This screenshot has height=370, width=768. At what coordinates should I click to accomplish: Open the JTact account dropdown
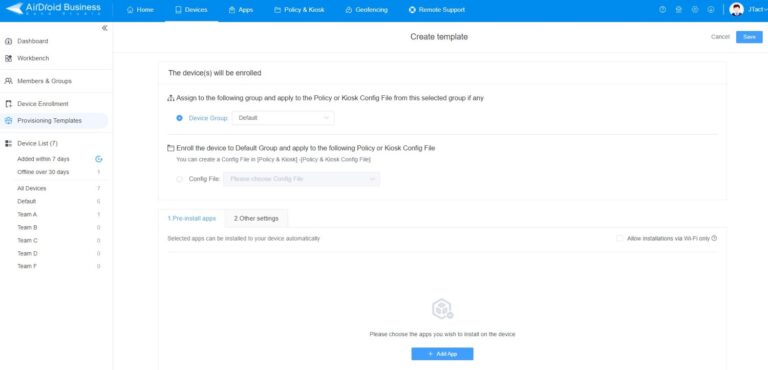pos(757,9)
